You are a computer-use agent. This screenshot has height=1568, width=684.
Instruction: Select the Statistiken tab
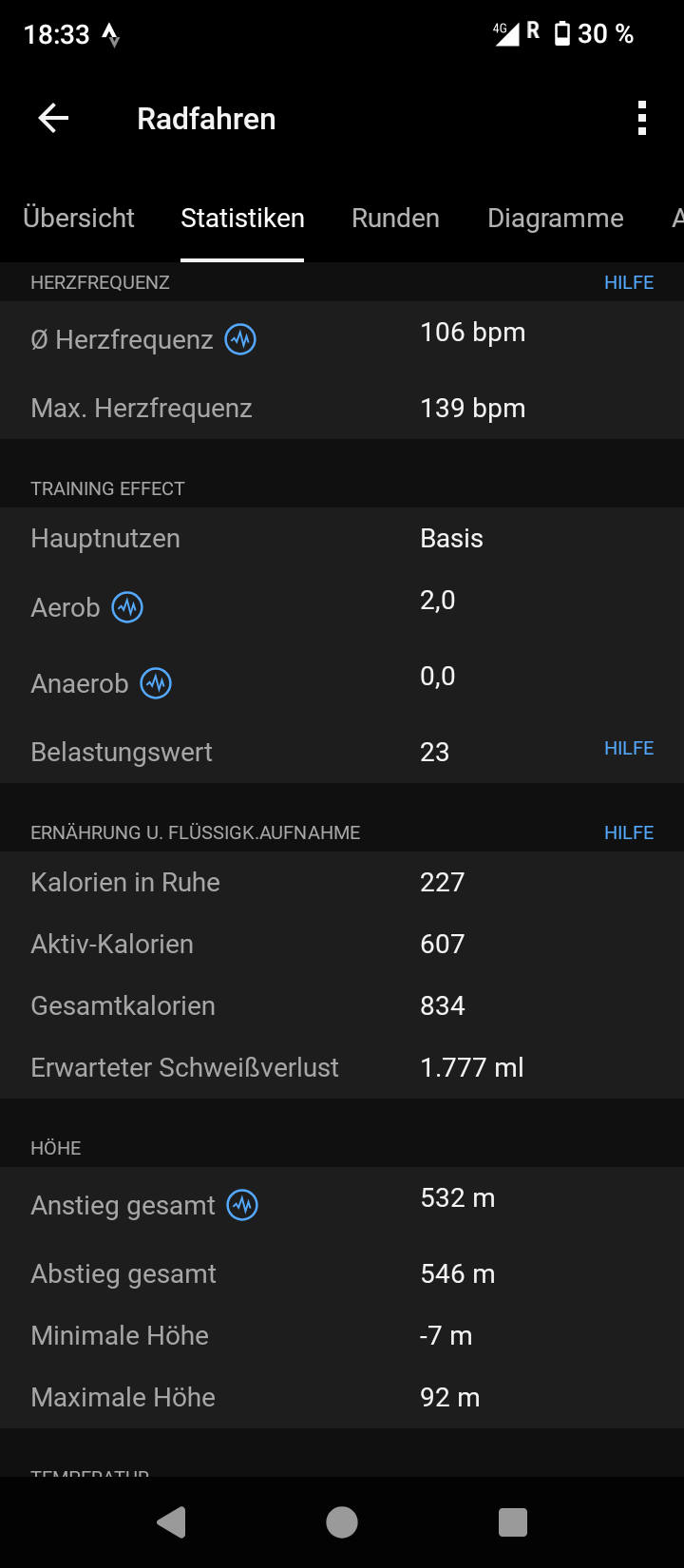242,218
